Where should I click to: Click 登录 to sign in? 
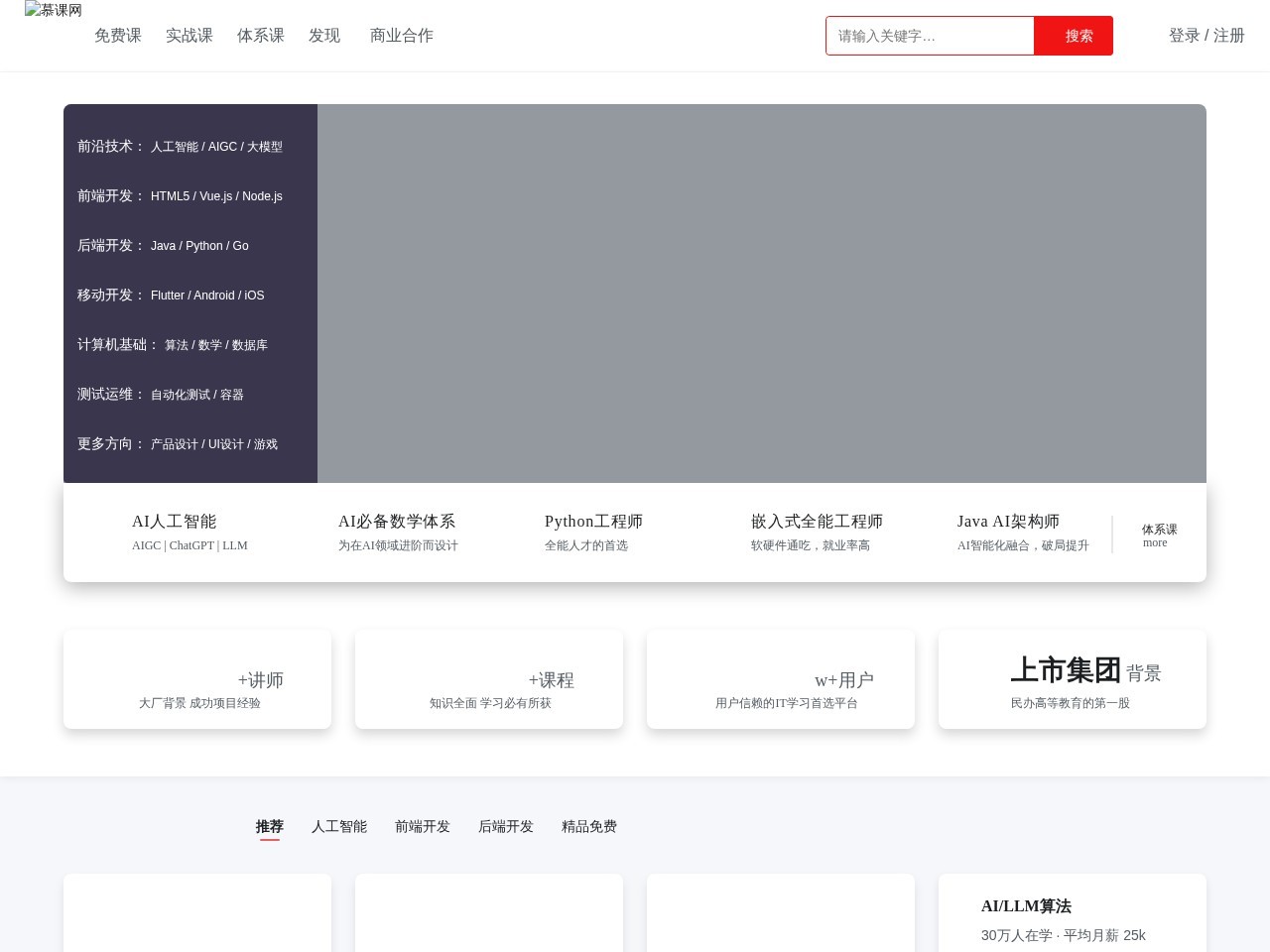1185,36
